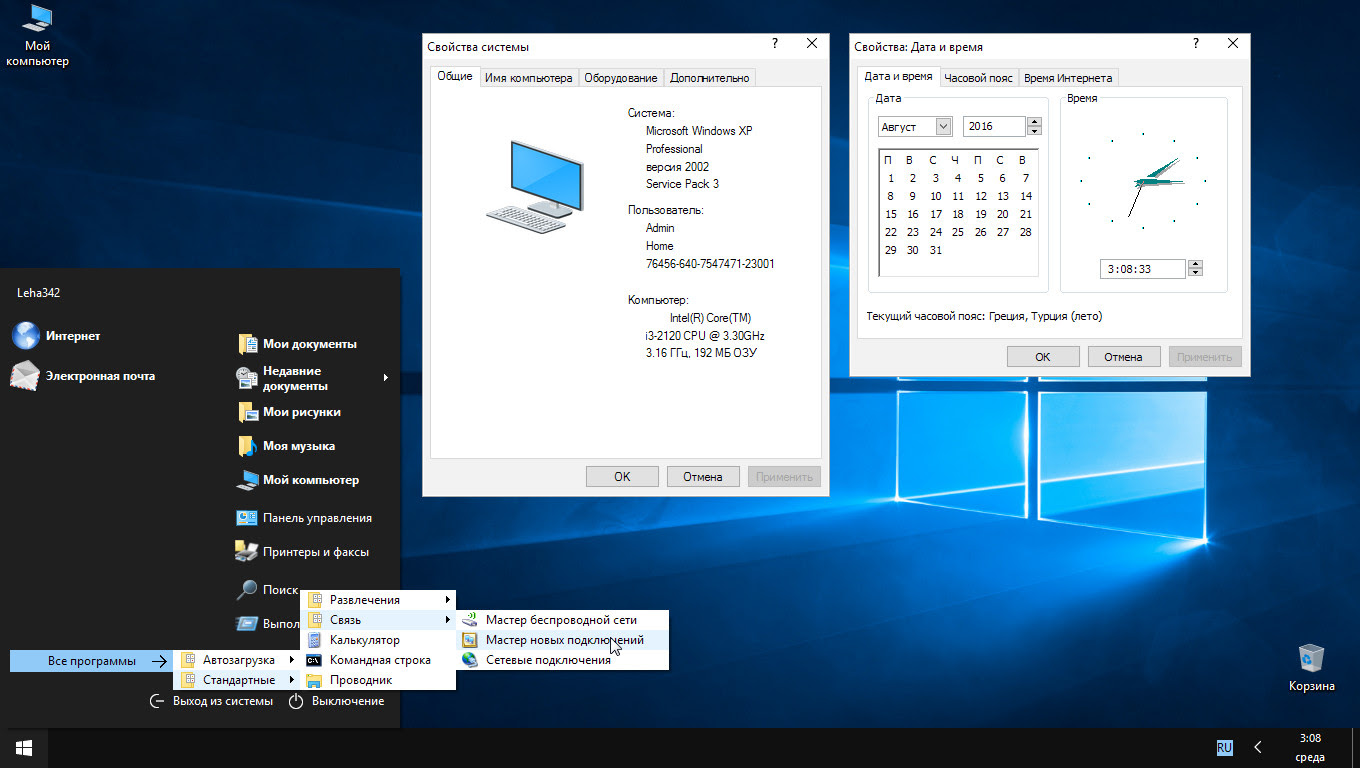Select day 7 in the calendar
This screenshot has height=768, width=1360.
pos(1026,178)
